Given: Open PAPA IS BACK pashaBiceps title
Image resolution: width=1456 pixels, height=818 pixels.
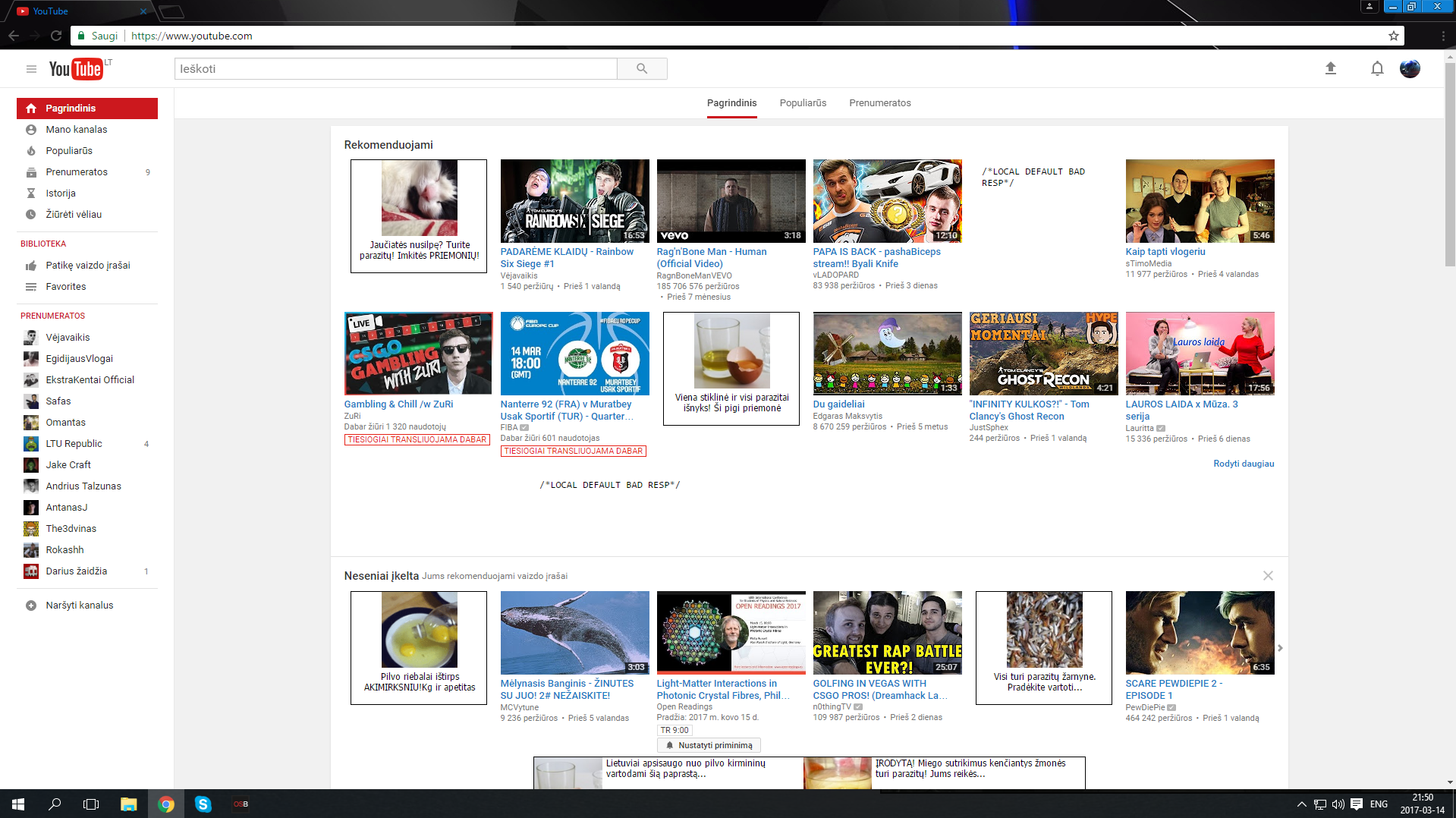Looking at the screenshot, I should click(x=876, y=258).
